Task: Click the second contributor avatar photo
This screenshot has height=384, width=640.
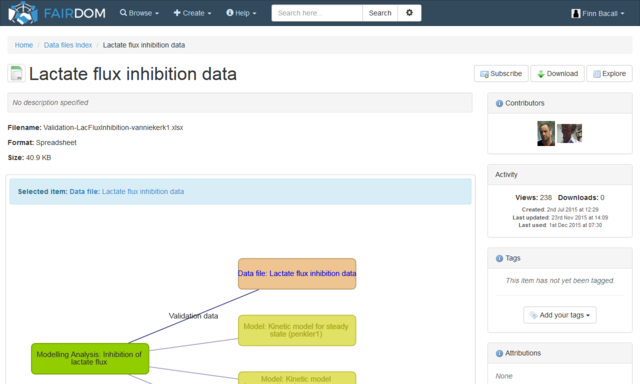Action: click(569, 133)
